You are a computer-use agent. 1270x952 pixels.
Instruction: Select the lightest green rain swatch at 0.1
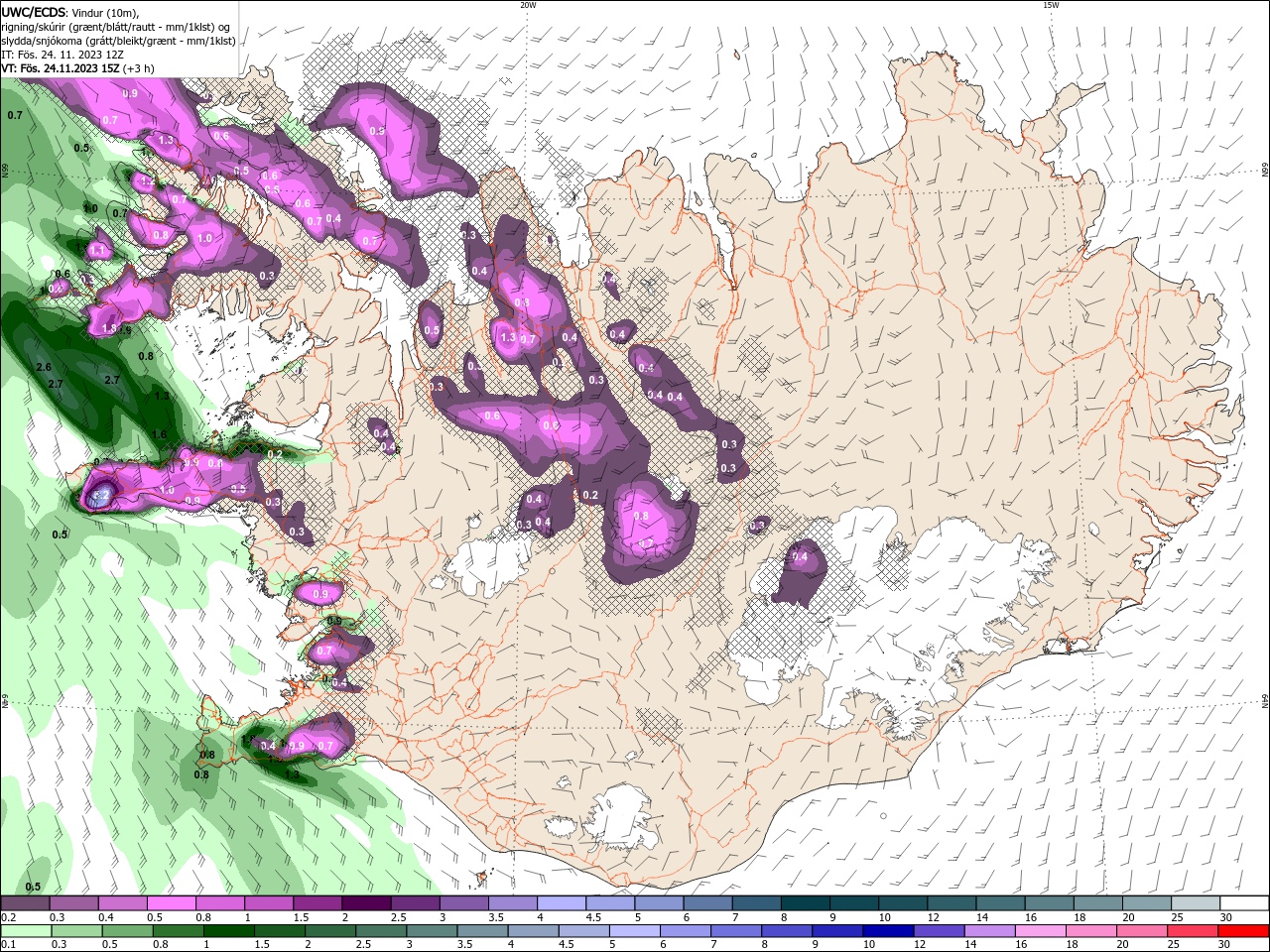point(26,931)
